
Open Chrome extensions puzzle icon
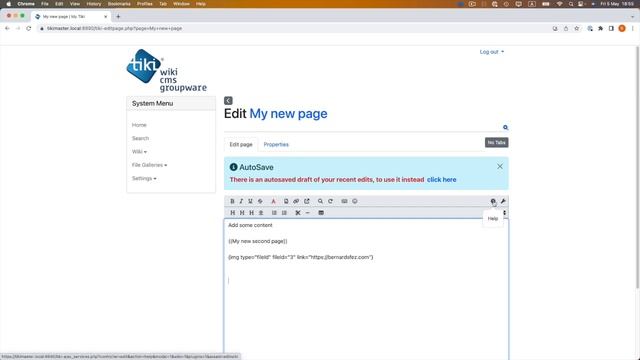[600, 29]
